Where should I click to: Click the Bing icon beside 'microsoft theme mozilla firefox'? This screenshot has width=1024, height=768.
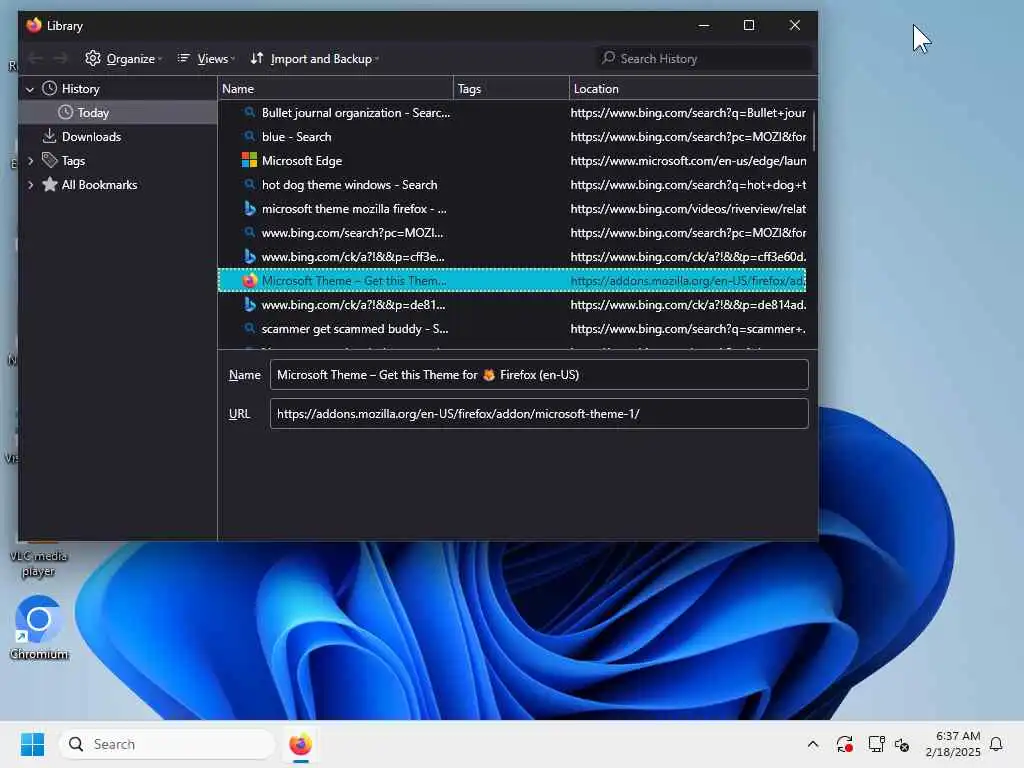[249, 208]
